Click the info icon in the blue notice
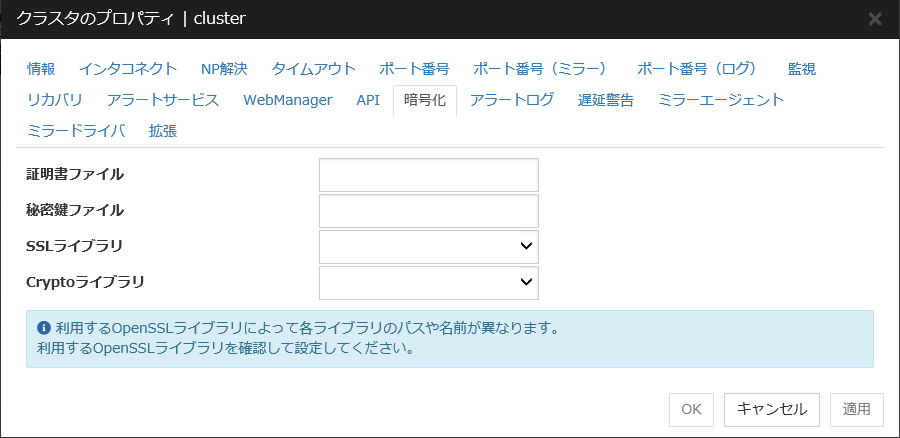This screenshot has width=900, height=438. coord(44,328)
